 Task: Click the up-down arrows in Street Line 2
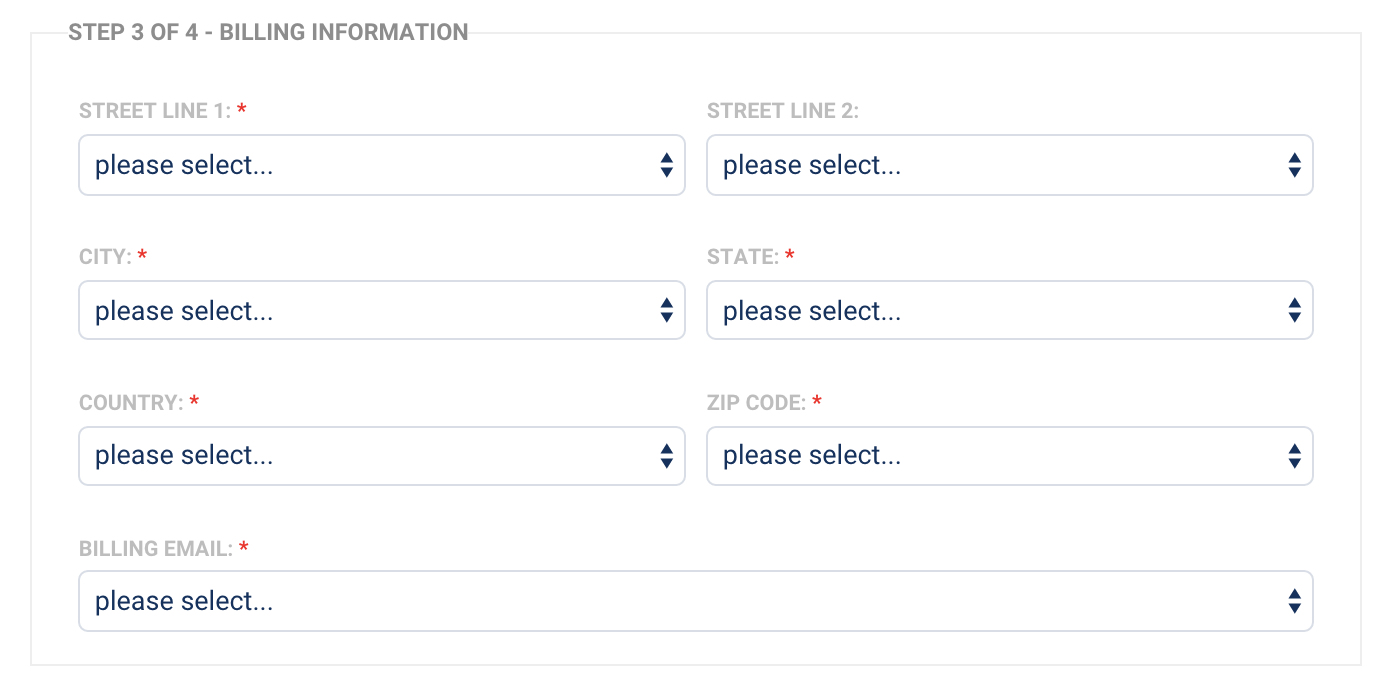pos(1295,165)
